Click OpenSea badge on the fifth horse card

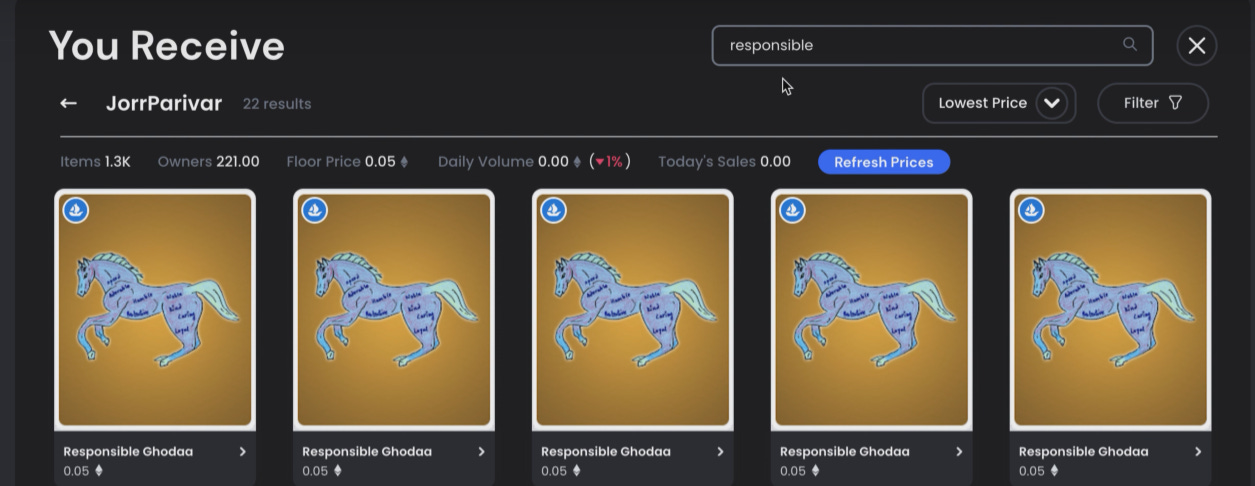pyautogui.click(x=1032, y=210)
